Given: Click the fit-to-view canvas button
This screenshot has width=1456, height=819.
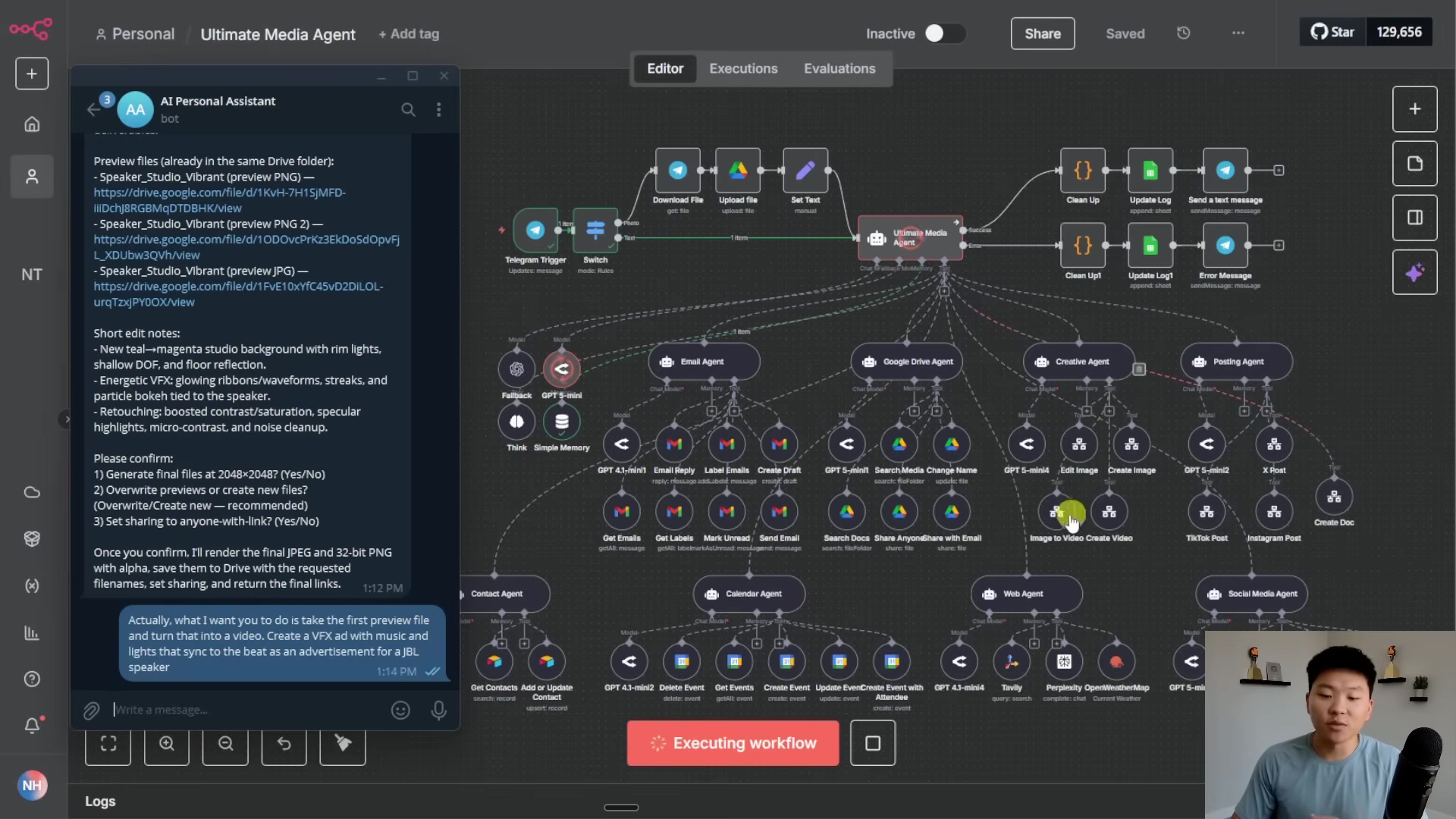Looking at the screenshot, I should tap(108, 744).
